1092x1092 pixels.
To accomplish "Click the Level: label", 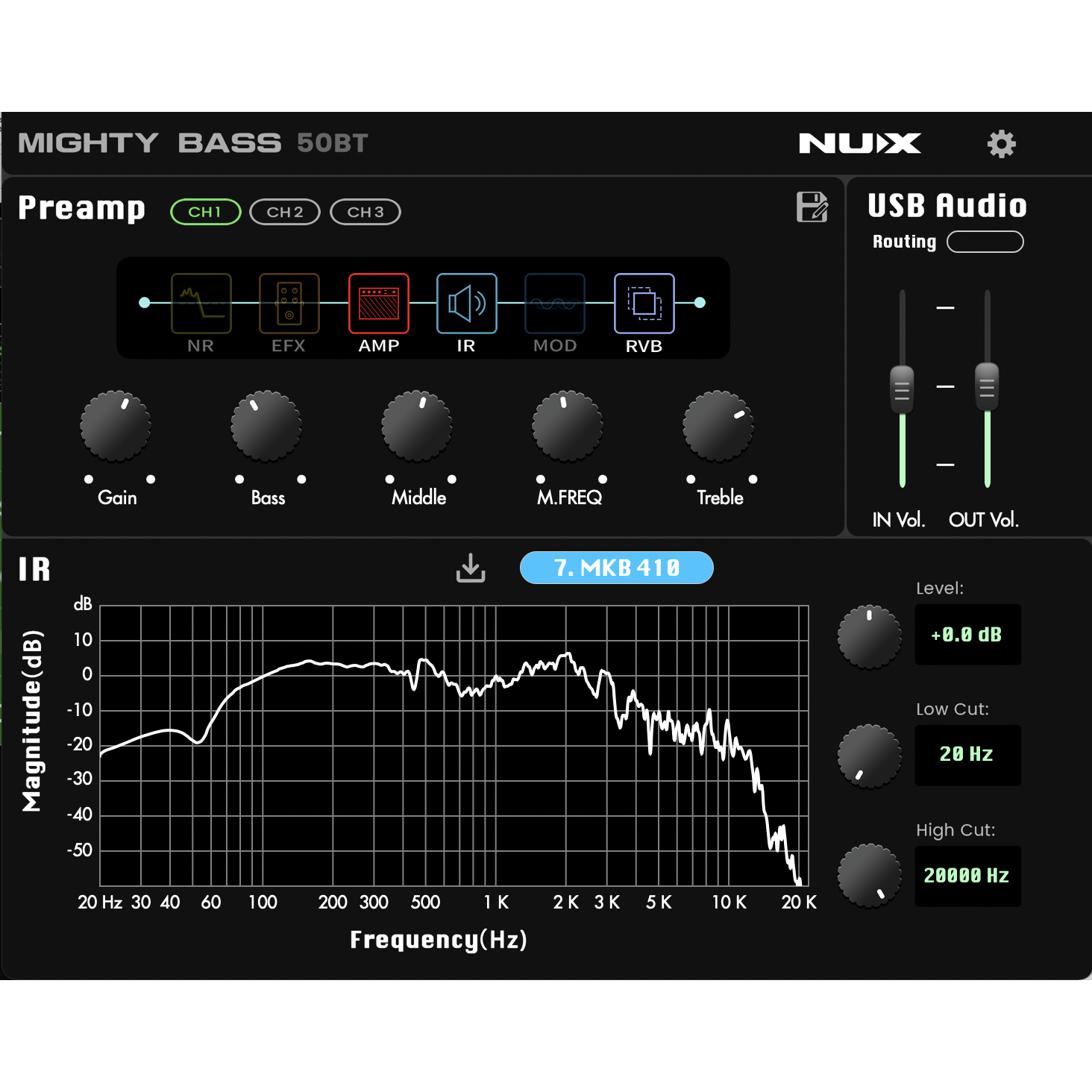I will tap(940, 588).
